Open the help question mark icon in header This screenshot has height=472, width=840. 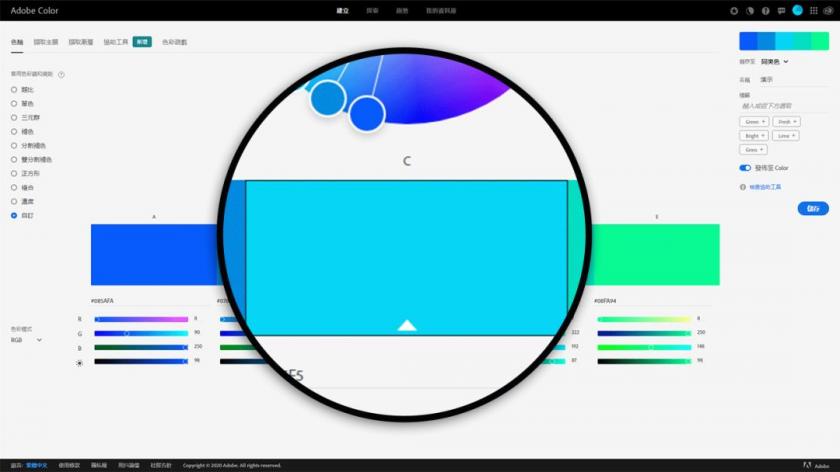pyautogui.click(x=766, y=10)
